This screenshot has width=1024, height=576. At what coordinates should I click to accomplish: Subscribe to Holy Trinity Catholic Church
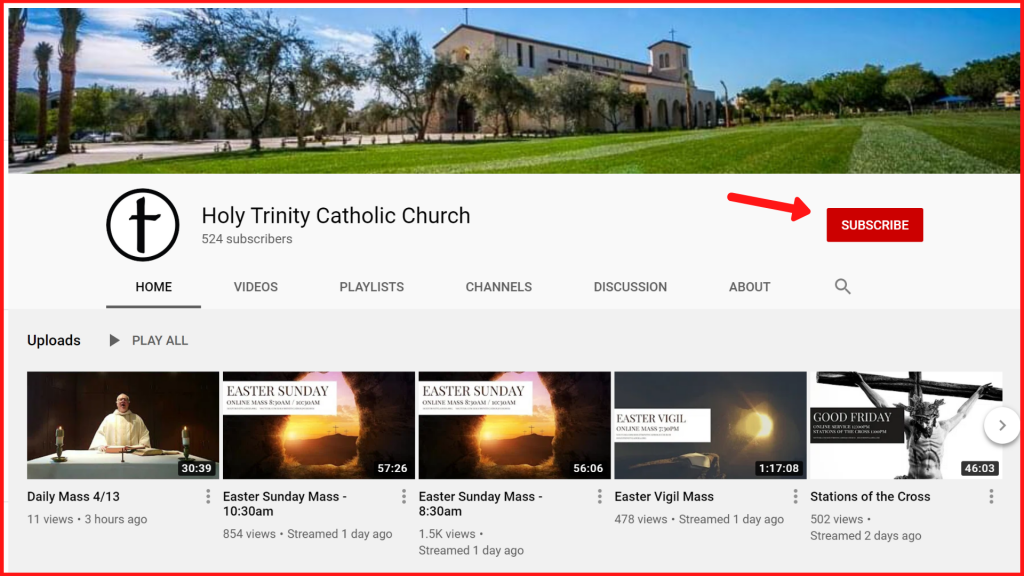[874, 225]
